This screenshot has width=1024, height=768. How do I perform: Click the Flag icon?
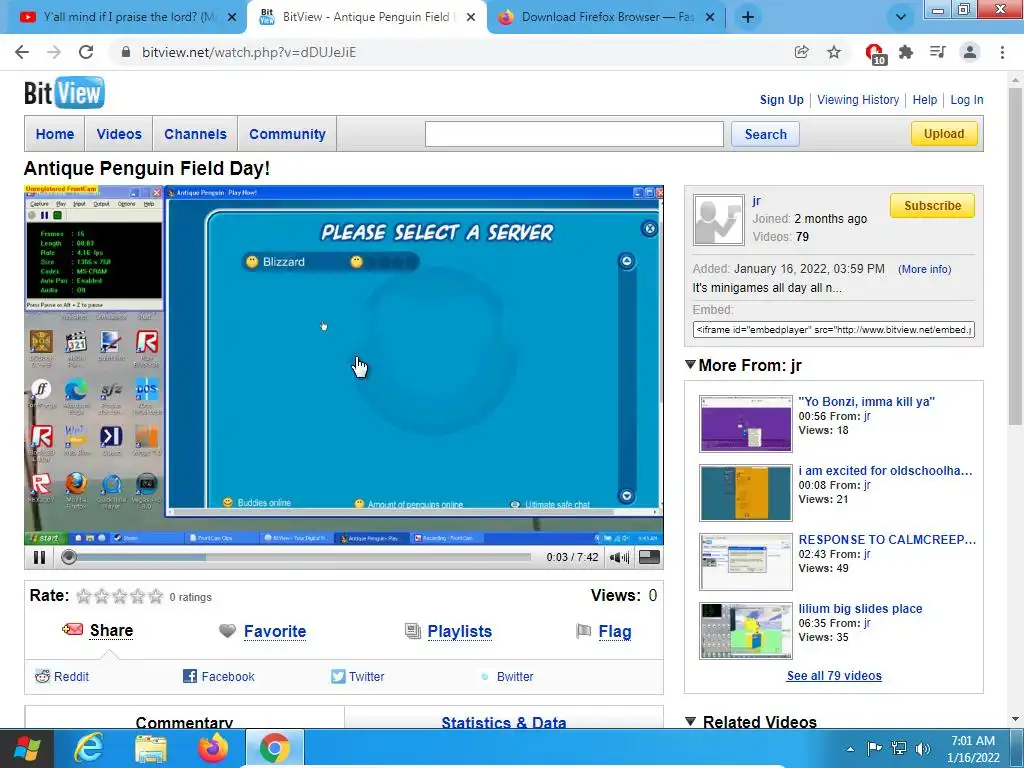[583, 631]
